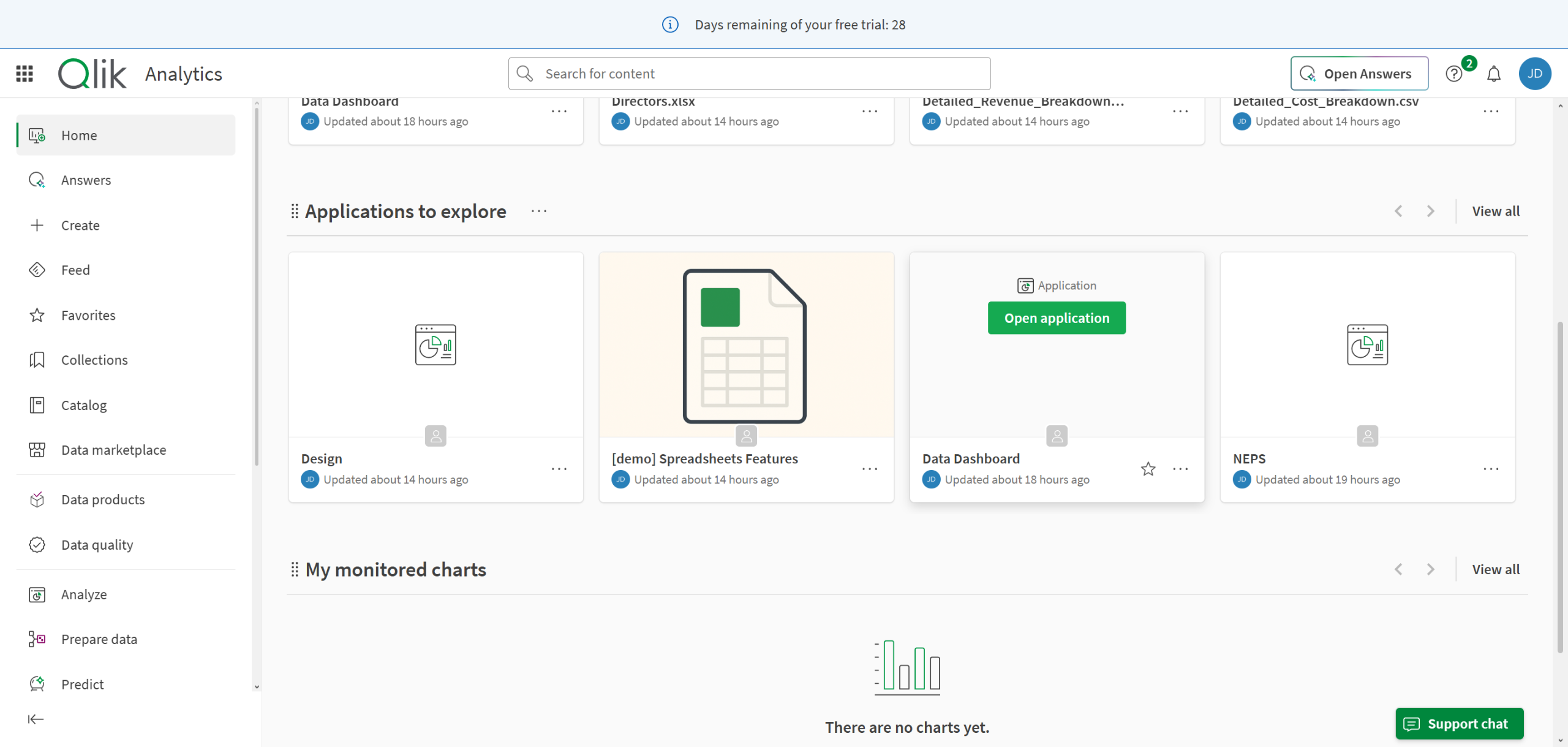Click the free trial info icon

670,25
